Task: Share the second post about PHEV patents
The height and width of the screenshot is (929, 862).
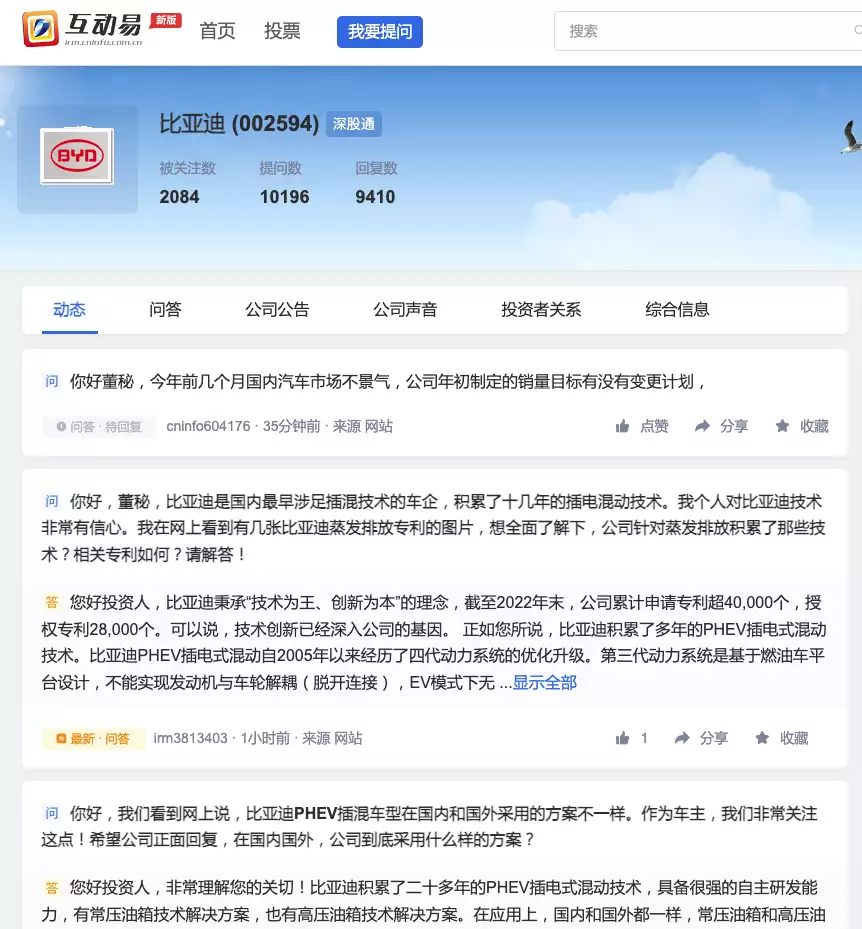Action: [x=683, y=738]
